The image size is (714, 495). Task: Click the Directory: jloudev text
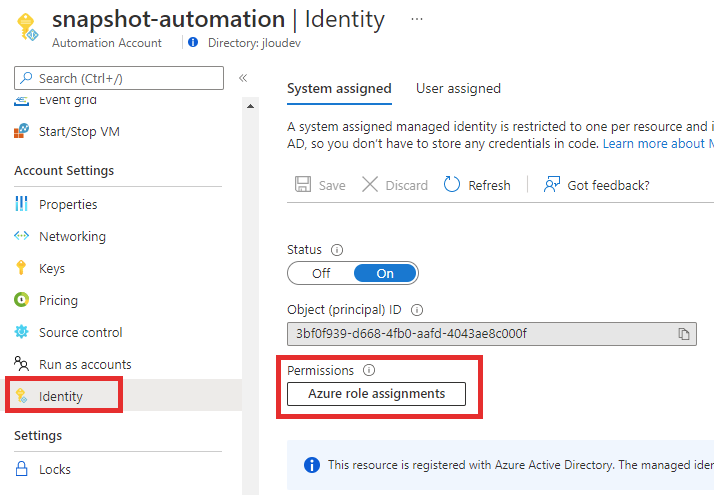pos(255,43)
